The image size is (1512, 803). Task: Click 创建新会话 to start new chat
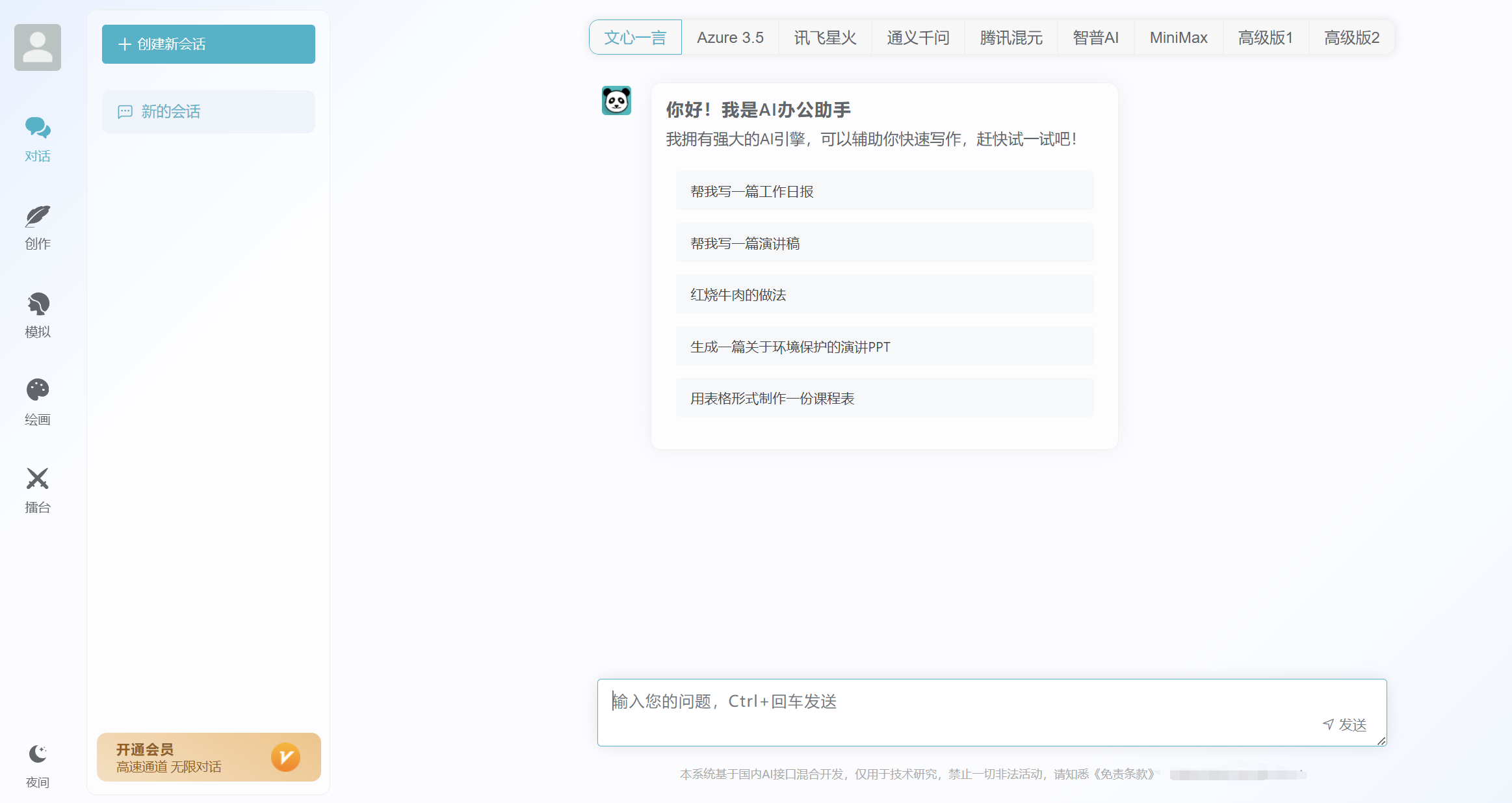208,44
